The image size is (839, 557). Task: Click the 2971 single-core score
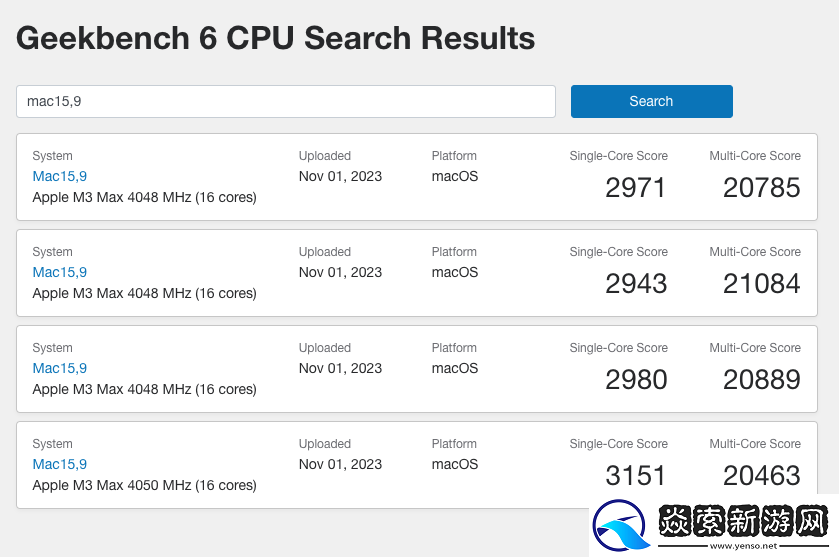(x=636, y=187)
